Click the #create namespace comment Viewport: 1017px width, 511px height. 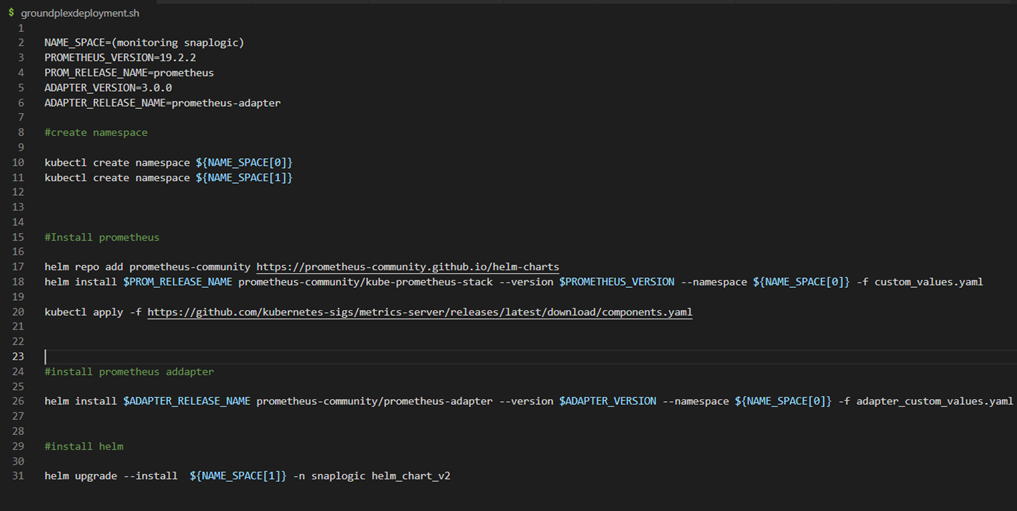pyautogui.click(x=96, y=132)
